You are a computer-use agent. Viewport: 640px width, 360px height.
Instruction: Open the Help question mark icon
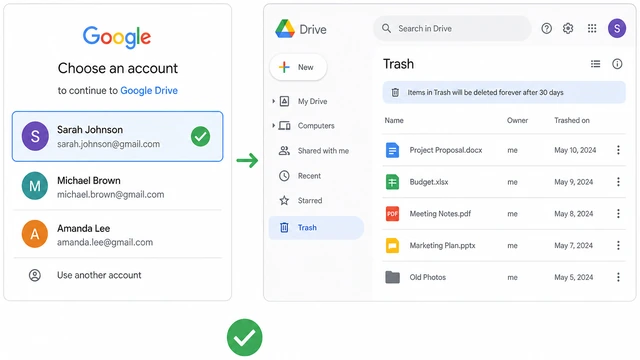click(547, 28)
